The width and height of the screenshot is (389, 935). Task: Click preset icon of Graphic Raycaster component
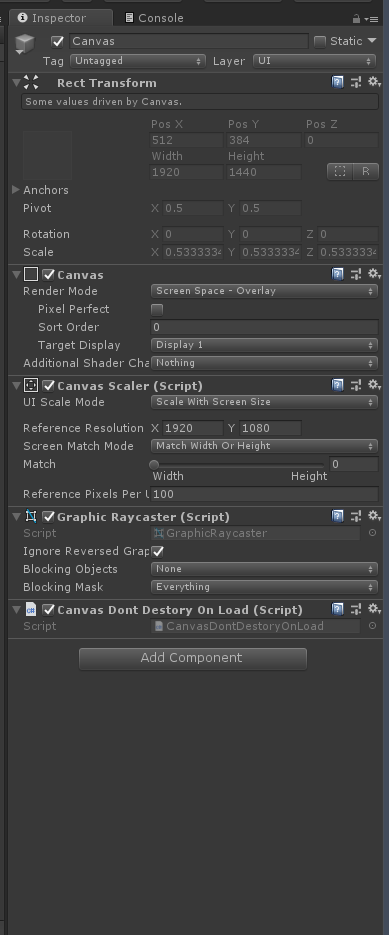(x=356, y=516)
